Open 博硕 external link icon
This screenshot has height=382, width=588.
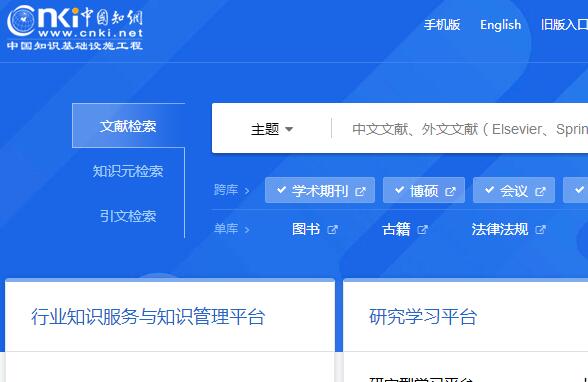point(450,192)
